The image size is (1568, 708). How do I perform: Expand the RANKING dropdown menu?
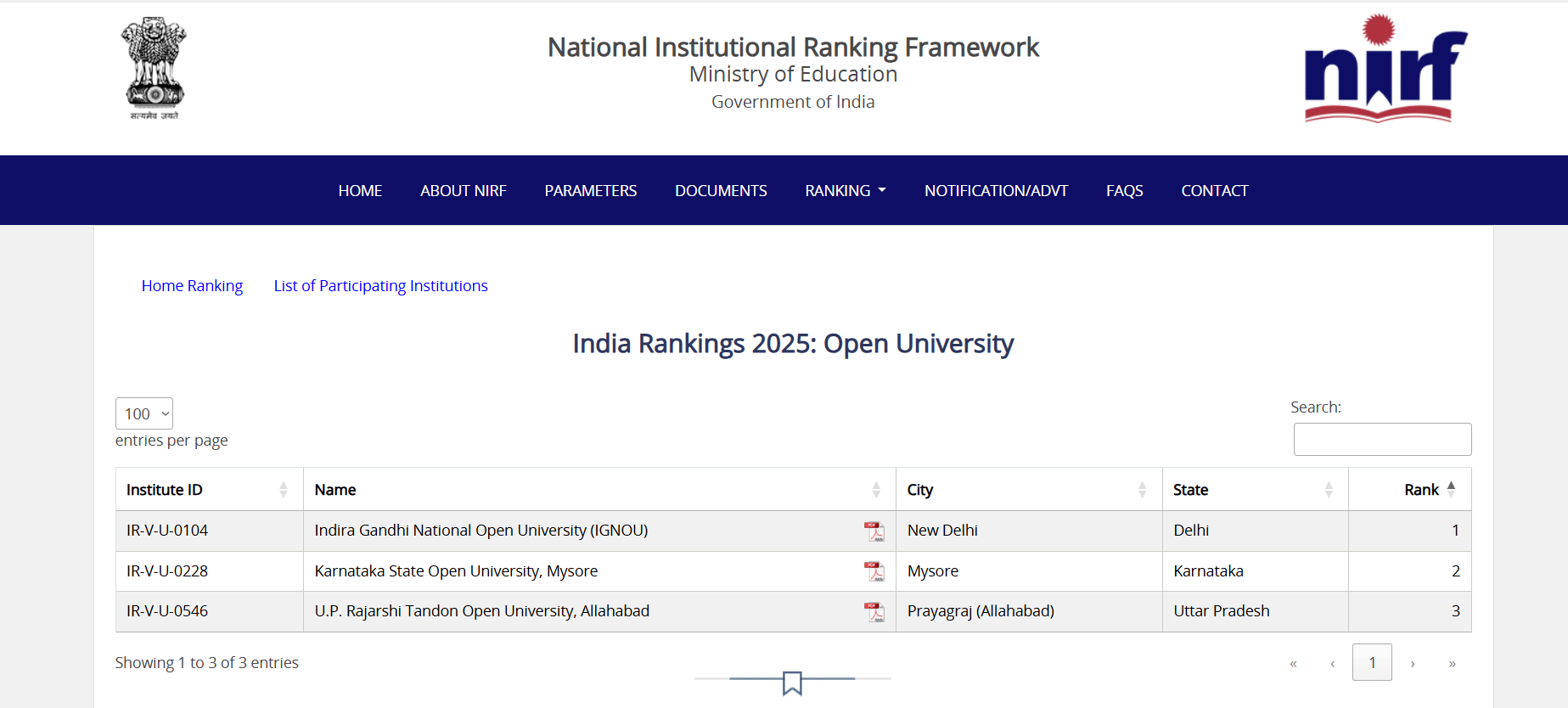[x=846, y=191]
